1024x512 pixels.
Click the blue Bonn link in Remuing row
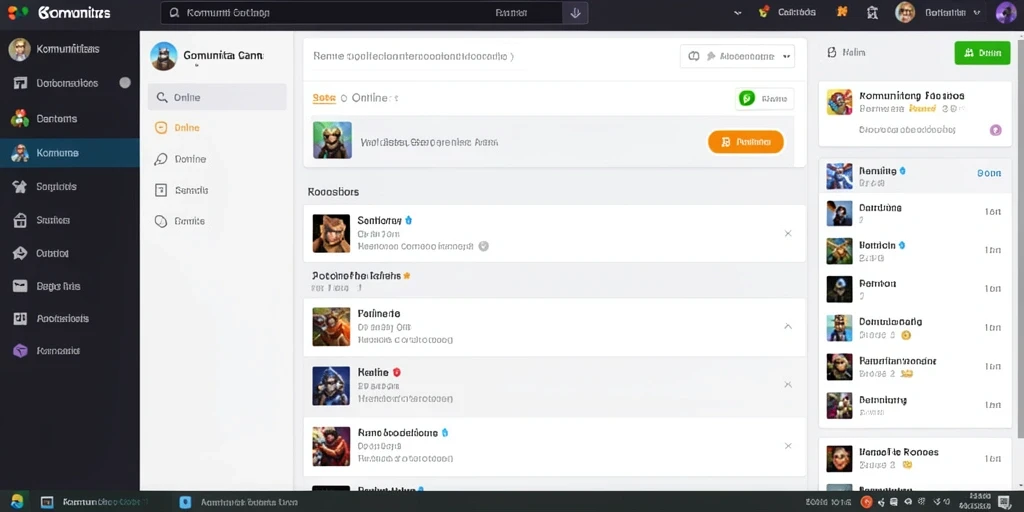tap(989, 174)
